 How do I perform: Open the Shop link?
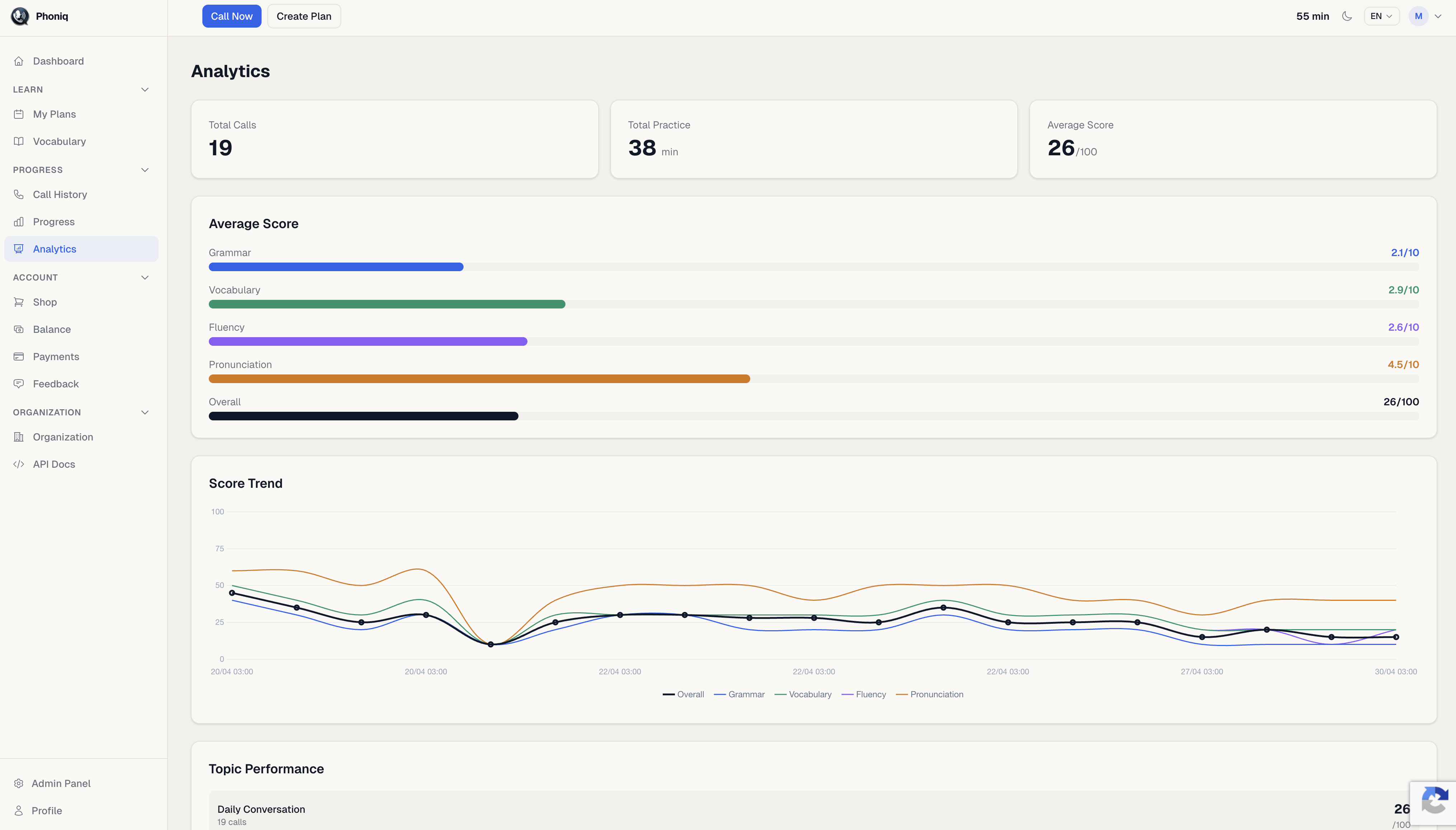(x=81, y=302)
